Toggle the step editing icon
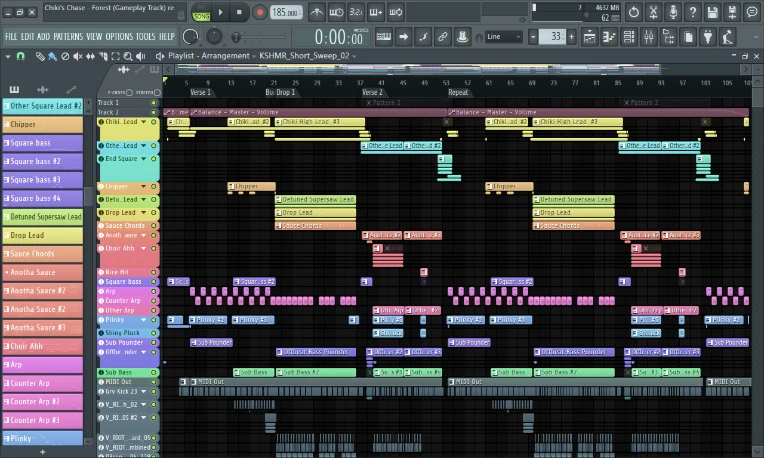This screenshot has height=458, width=764. pos(423,37)
